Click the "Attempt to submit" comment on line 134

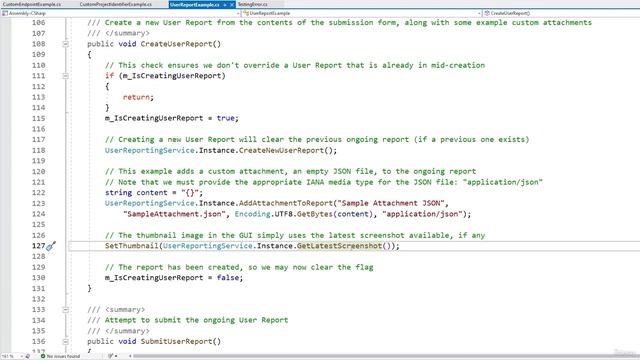click(x=188, y=320)
